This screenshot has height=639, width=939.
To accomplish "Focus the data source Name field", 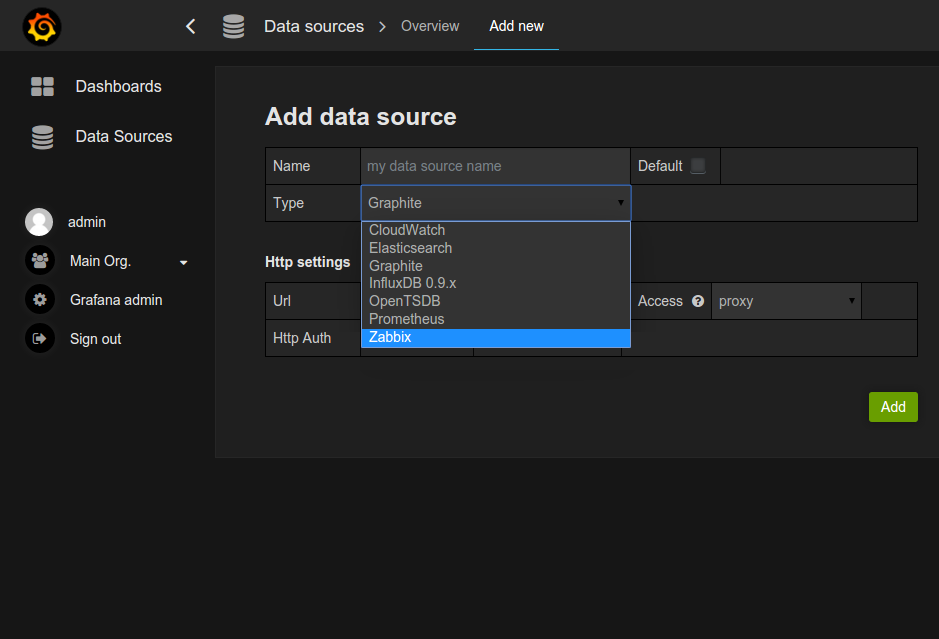I will 495,166.
